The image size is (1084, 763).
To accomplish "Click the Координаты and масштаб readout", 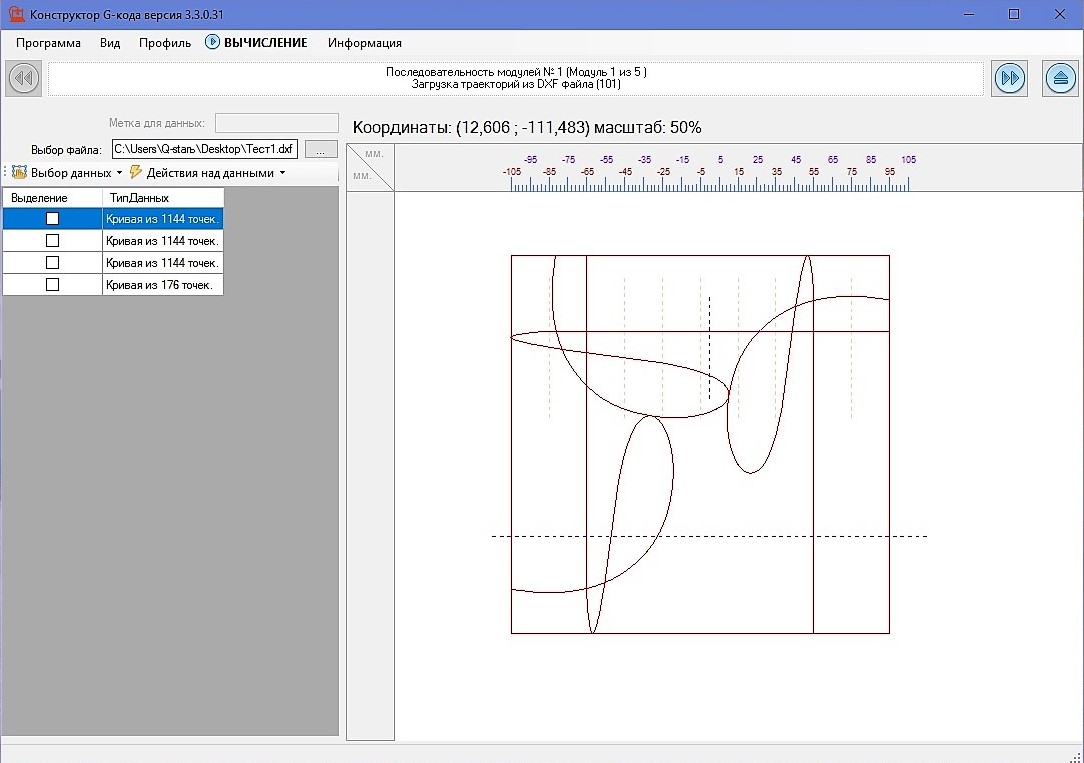I will [x=527, y=127].
